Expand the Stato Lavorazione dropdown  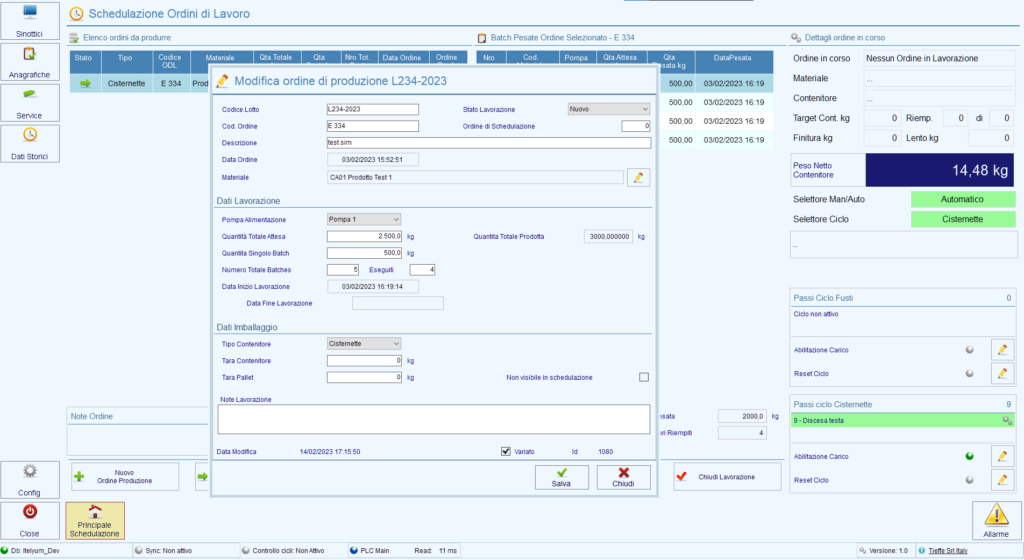[609, 108]
